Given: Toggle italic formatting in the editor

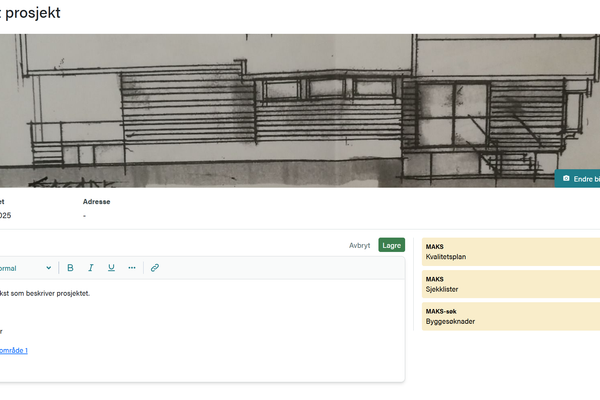Looking at the screenshot, I should [x=91, y=268].
